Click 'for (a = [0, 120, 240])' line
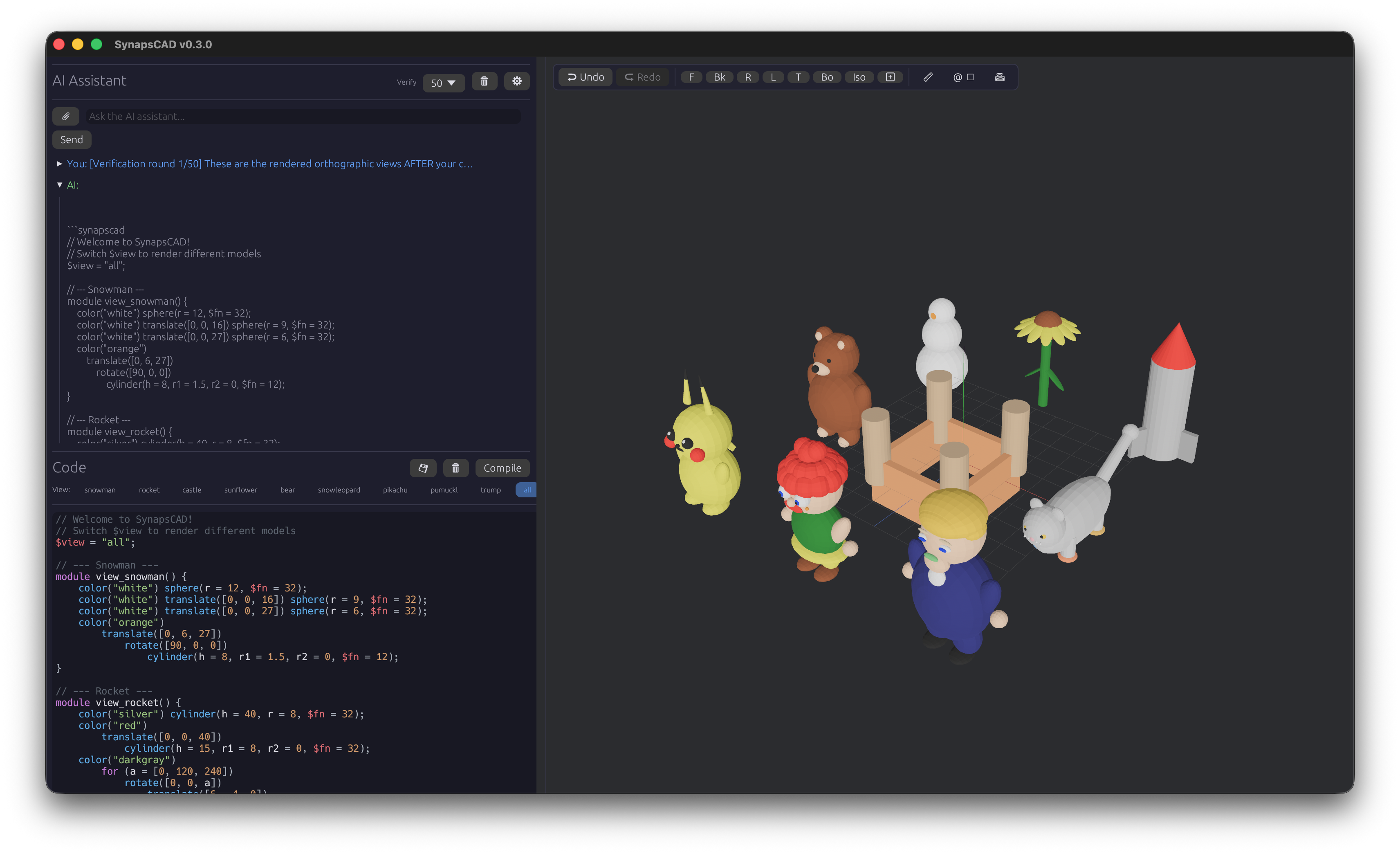Screen dimensions: 1400x854 click(167, 771)
